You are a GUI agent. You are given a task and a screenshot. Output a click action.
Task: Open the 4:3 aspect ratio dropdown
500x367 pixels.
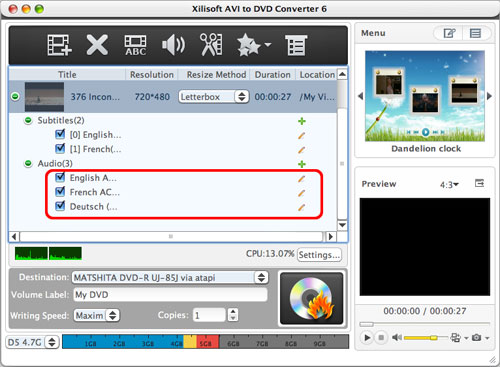(449, 184)
